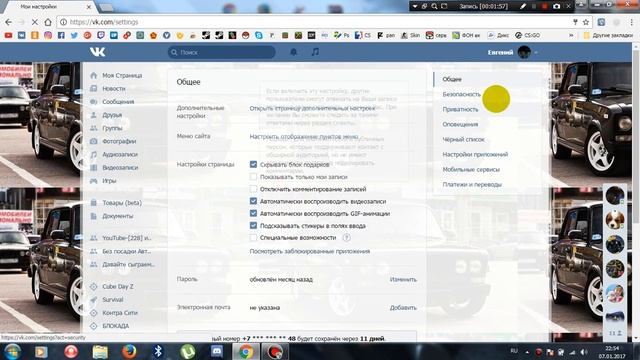This screenshot has height=360, width=640.
Task: Open uTorrent from the taskbar
Action: (187, 351)
